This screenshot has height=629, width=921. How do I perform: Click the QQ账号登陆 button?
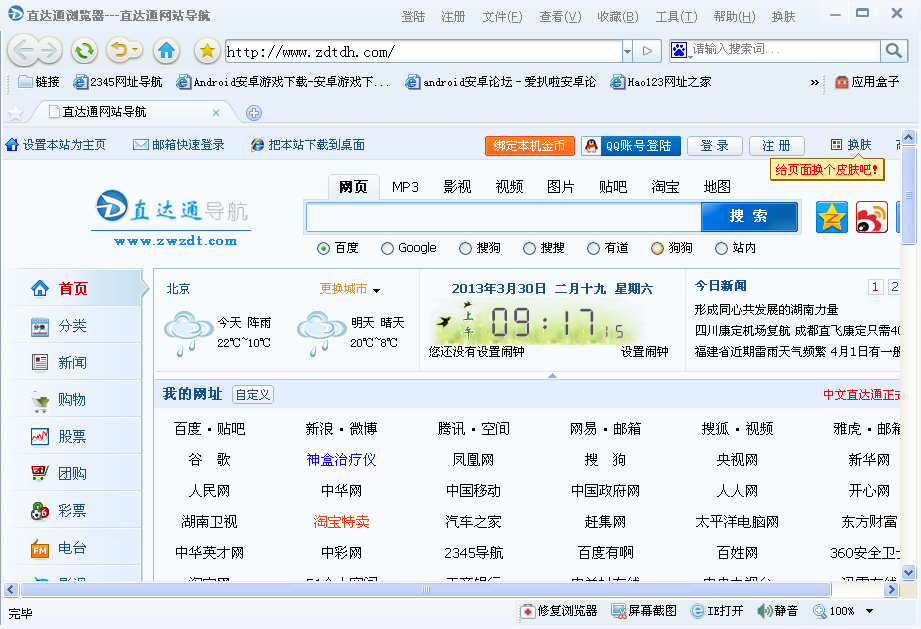click(x=631, y=146)
